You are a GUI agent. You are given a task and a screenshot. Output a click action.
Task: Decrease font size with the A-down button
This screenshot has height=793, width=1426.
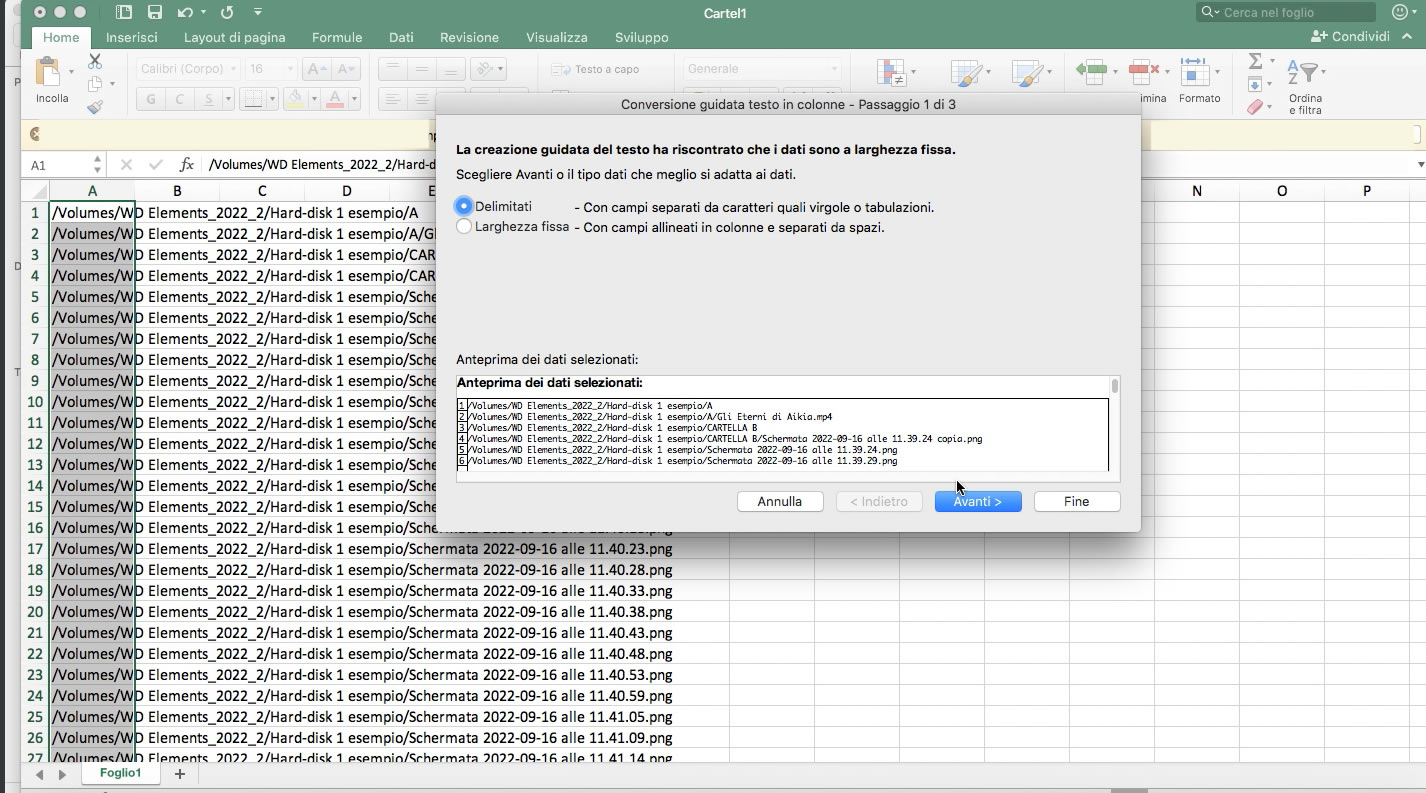pos(346,69)
